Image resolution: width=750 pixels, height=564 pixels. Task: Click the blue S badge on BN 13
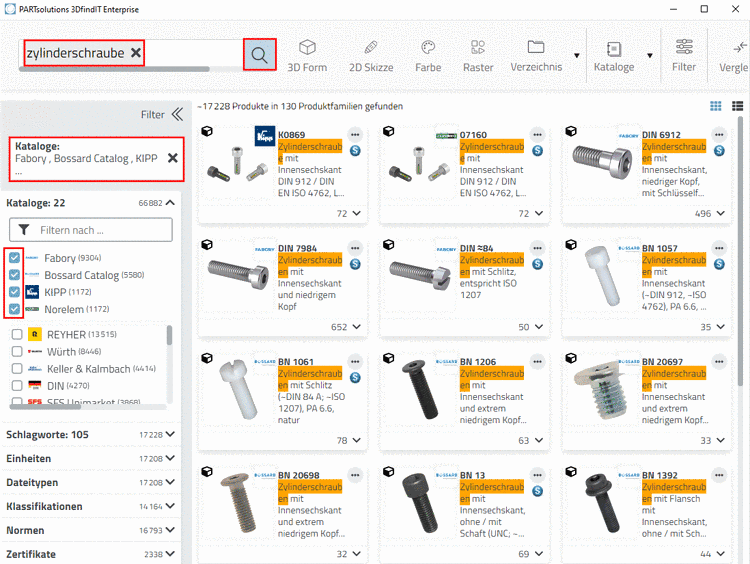[537, 491]
